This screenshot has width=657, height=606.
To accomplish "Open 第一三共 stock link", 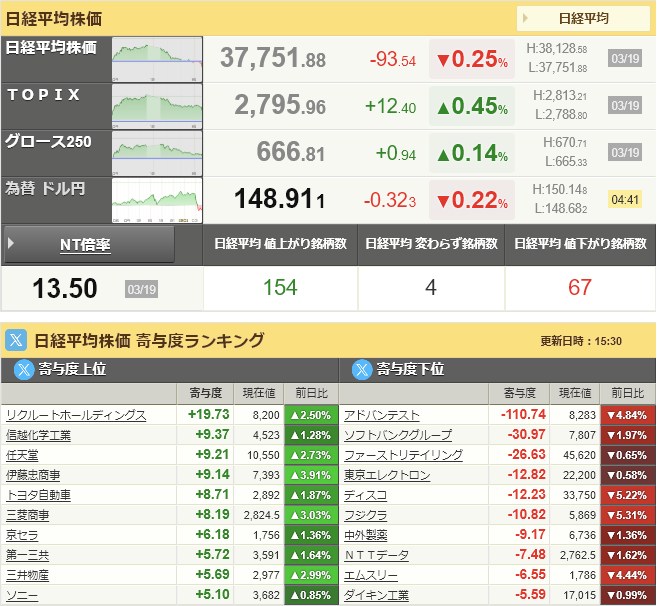I will 28,555.
